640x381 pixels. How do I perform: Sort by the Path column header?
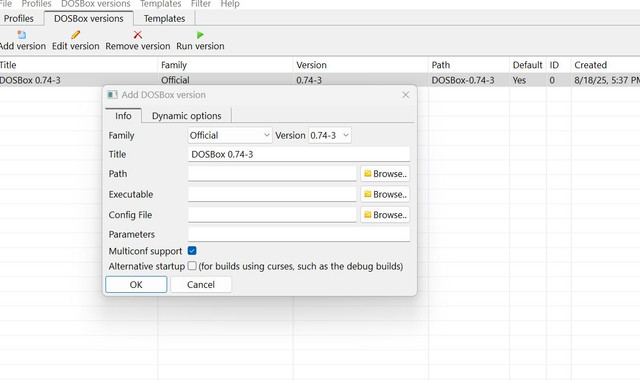pos(469,65)
